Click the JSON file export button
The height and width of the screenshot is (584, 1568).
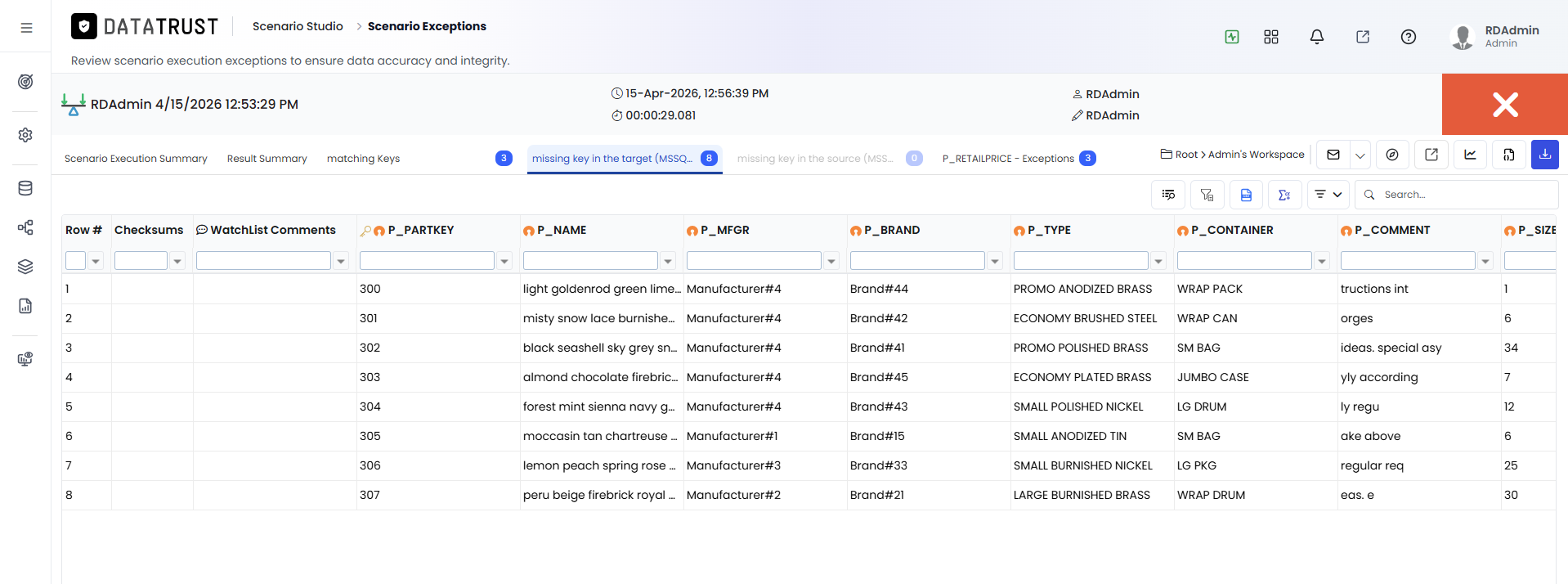pyautogui.click(x=1508, y=155)
